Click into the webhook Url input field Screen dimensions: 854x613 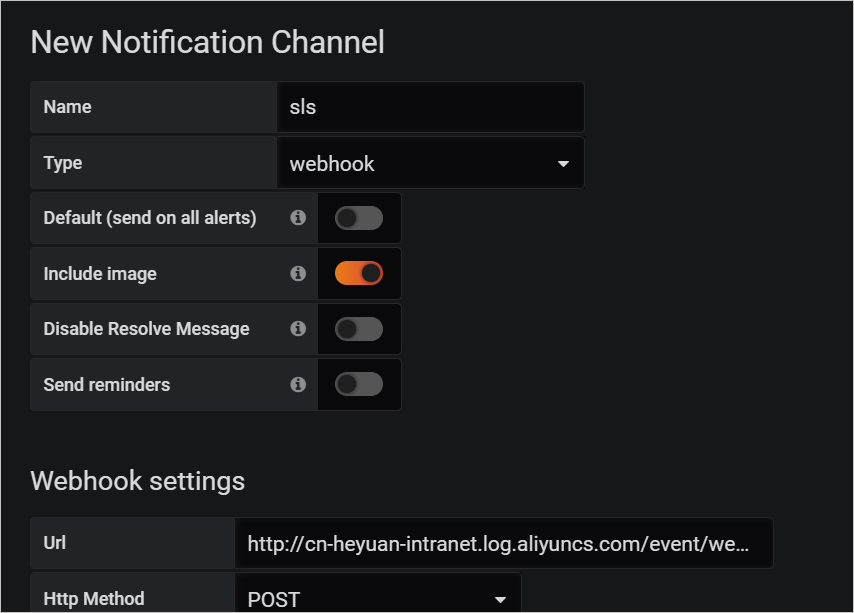pos(503,543)
